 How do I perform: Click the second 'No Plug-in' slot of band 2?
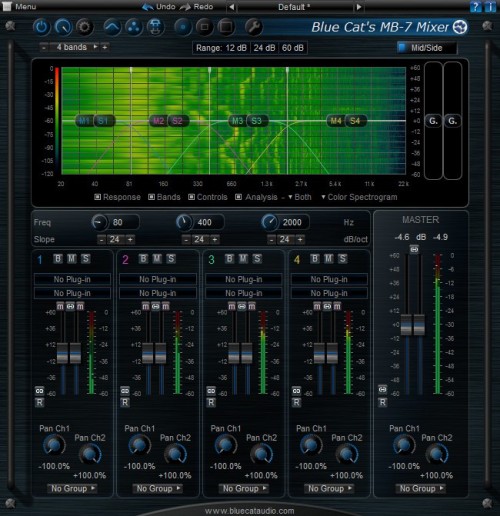pyautogui.click(x=158, y=293)
